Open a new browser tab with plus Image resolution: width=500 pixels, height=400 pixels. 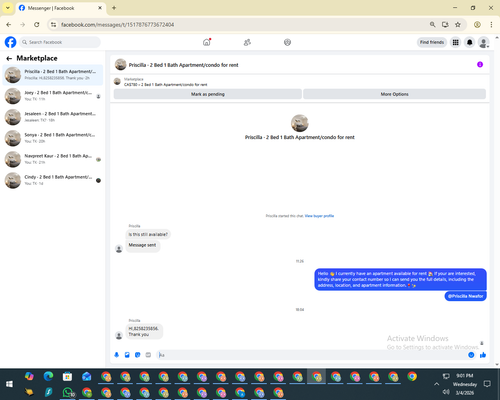pos(114,8)
